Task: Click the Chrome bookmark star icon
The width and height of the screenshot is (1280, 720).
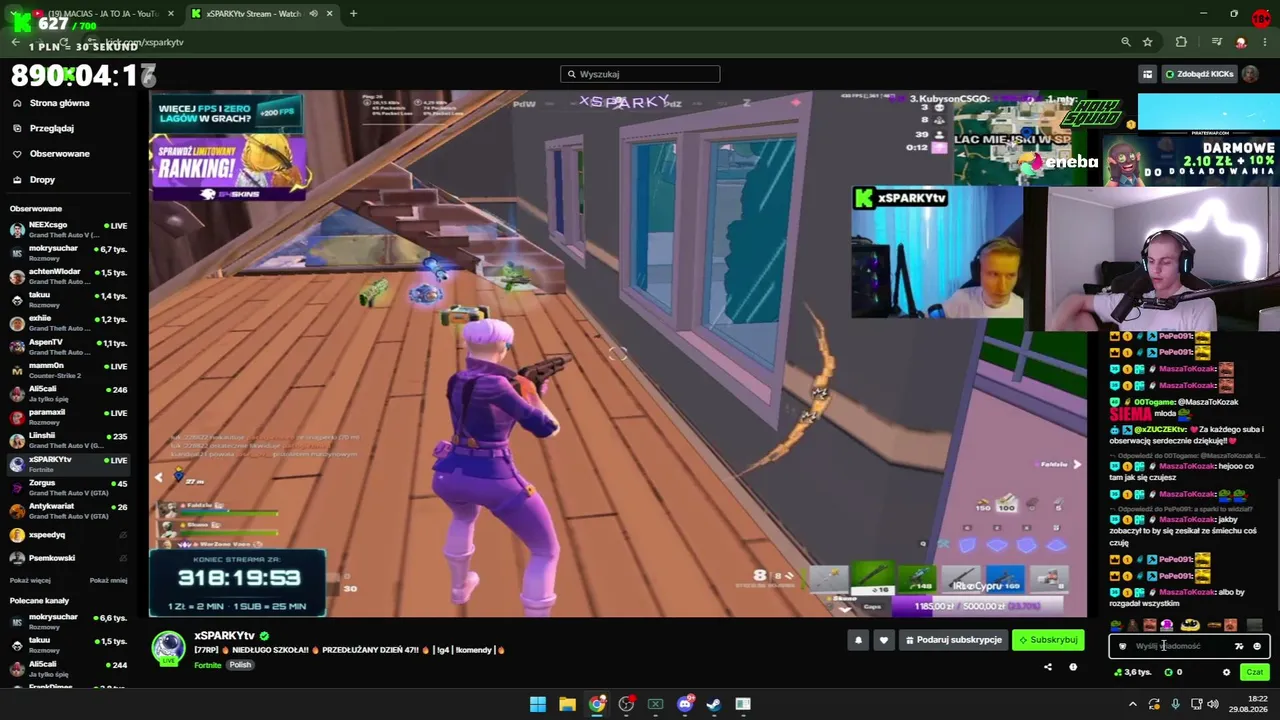Action: 1147,42
